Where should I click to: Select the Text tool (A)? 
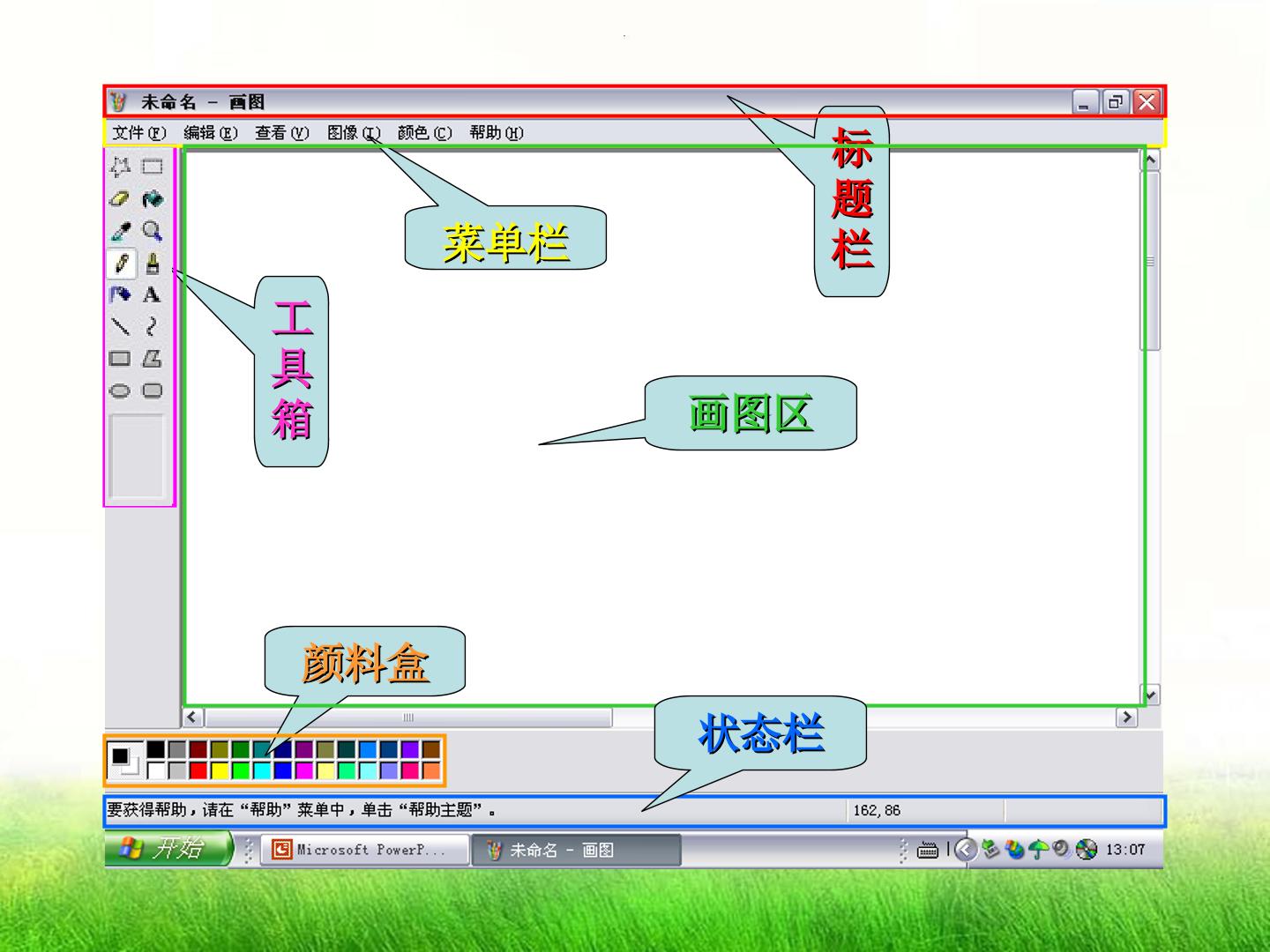tap(153, 295)
